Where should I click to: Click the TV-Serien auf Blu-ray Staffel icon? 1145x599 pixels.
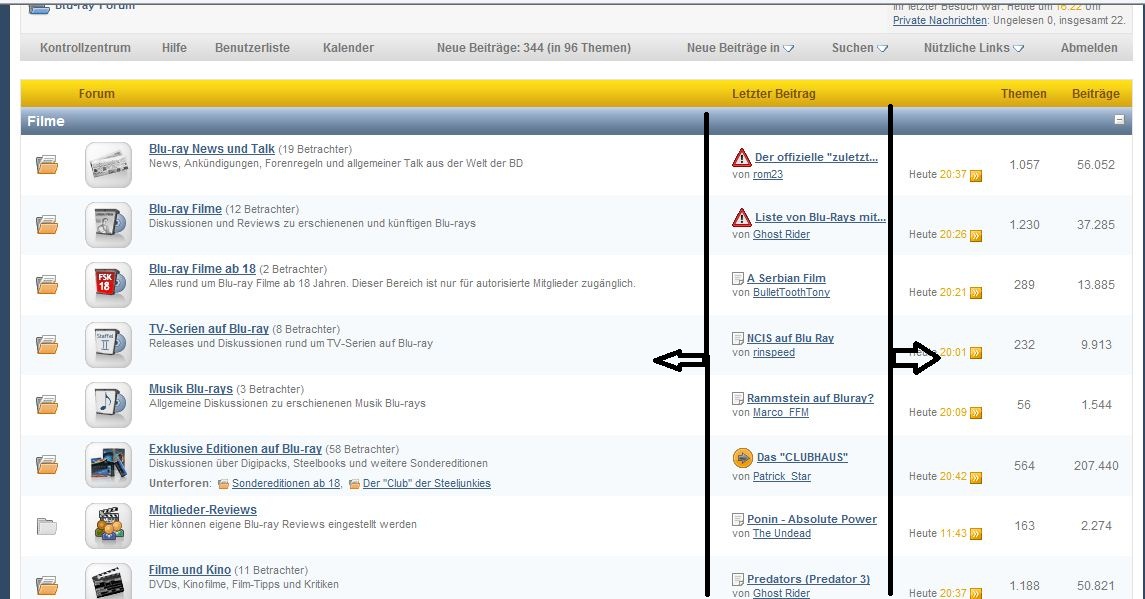pos(109,344)
